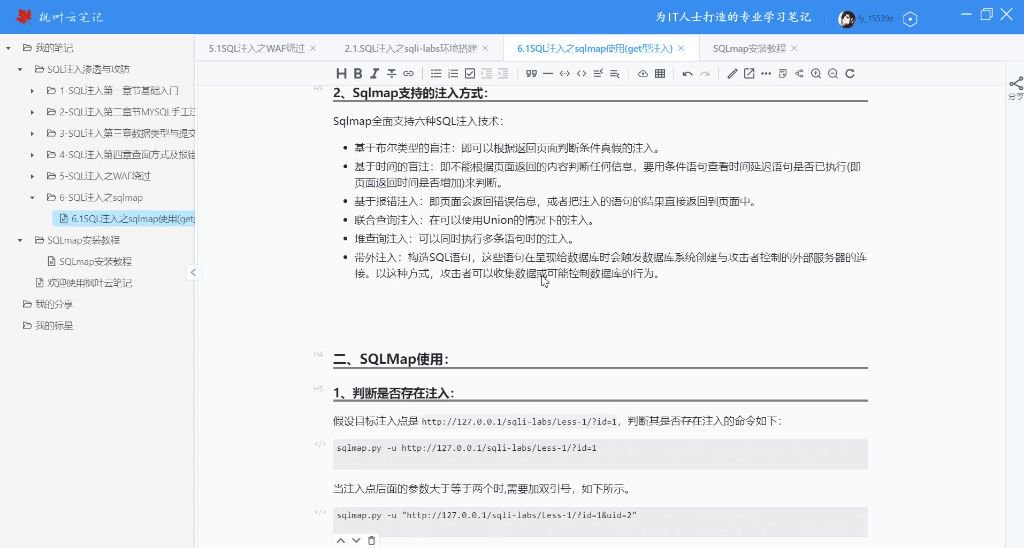This screenshot has width=1024, height=548.
Task: Insert an unordered bullet list
Action: (436, 73)
